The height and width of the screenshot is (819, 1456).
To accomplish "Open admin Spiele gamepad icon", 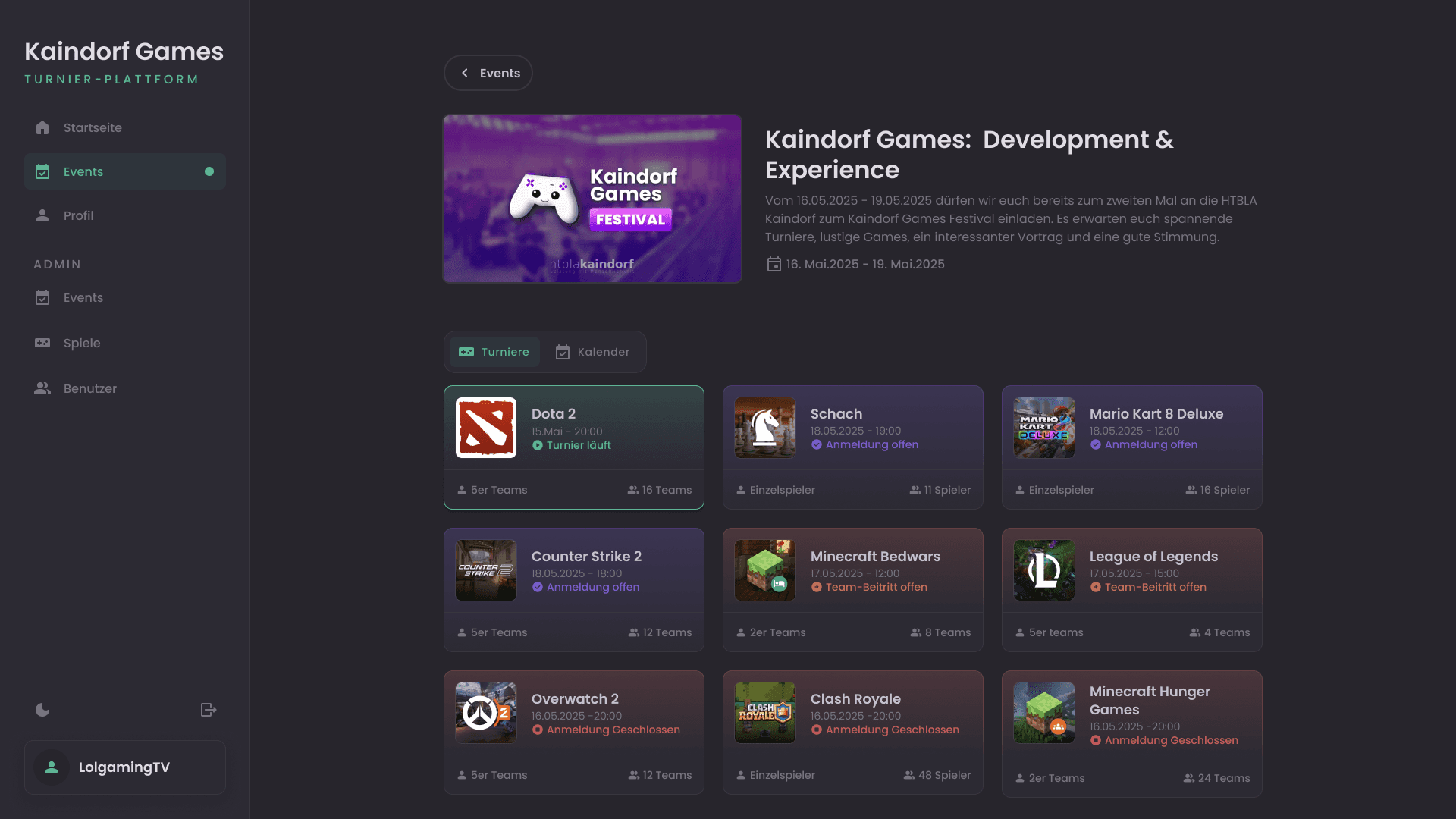I will 42,343.
